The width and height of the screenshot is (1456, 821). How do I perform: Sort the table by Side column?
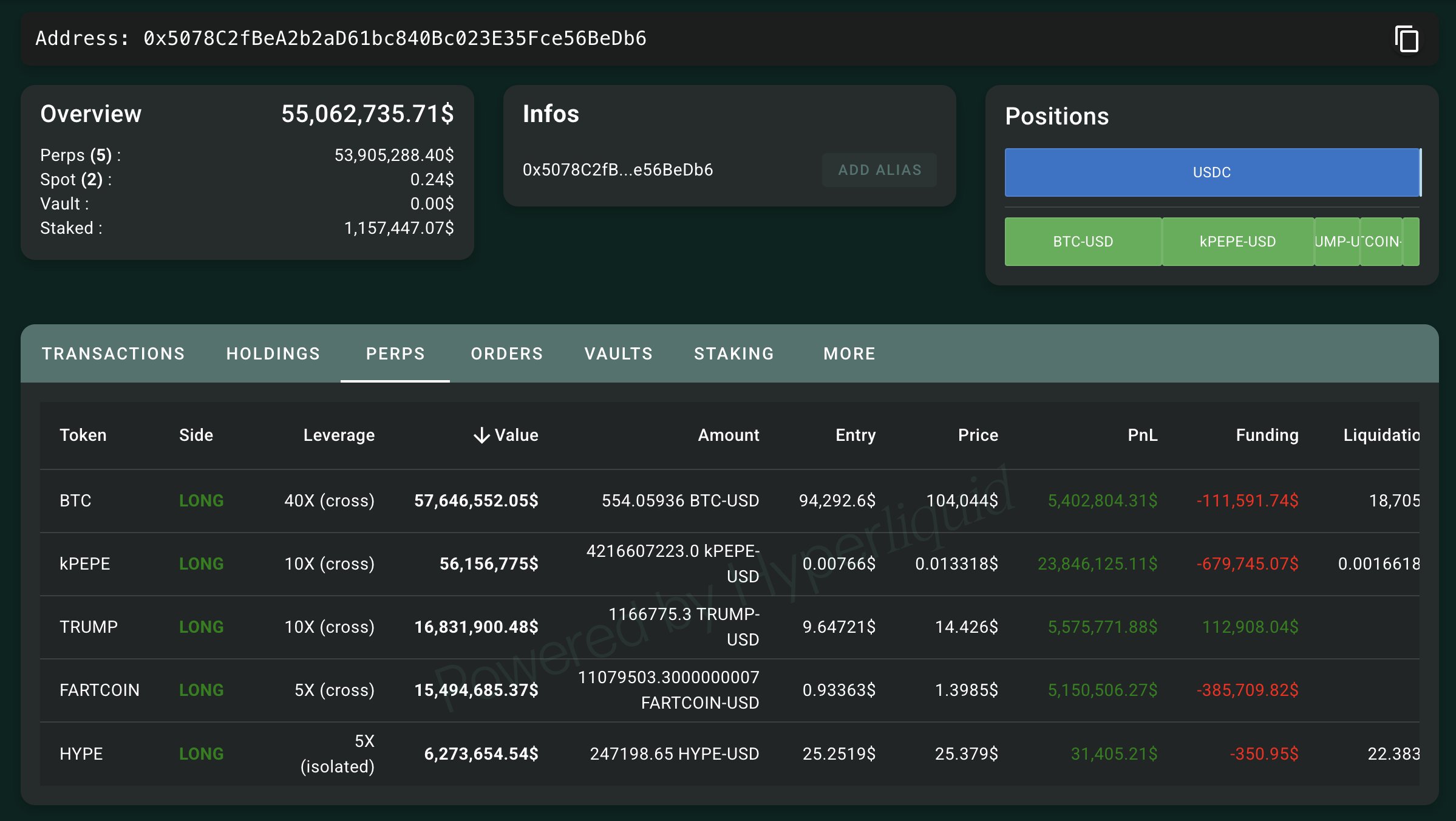click(x=196, y=435)
